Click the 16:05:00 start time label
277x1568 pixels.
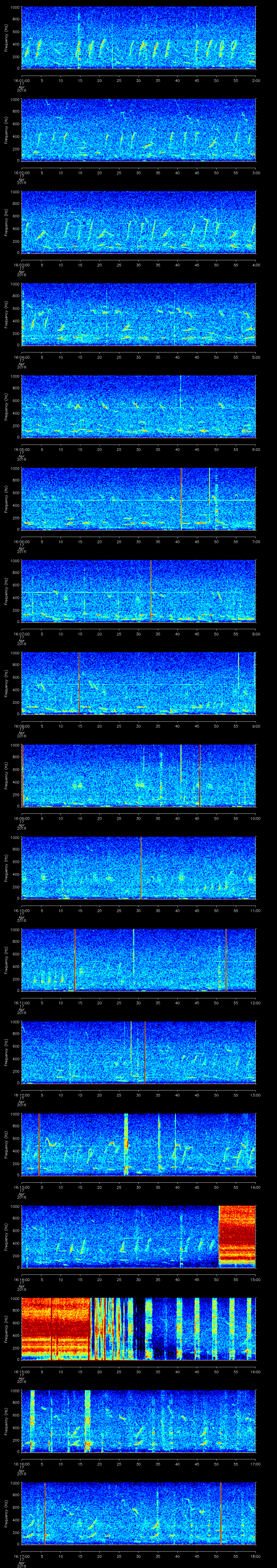pos(21,449)
